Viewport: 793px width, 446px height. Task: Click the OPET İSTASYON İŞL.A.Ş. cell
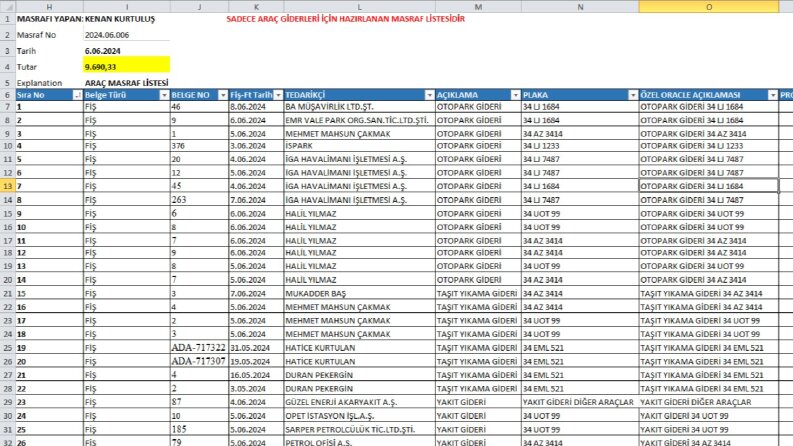click(360, 416)
